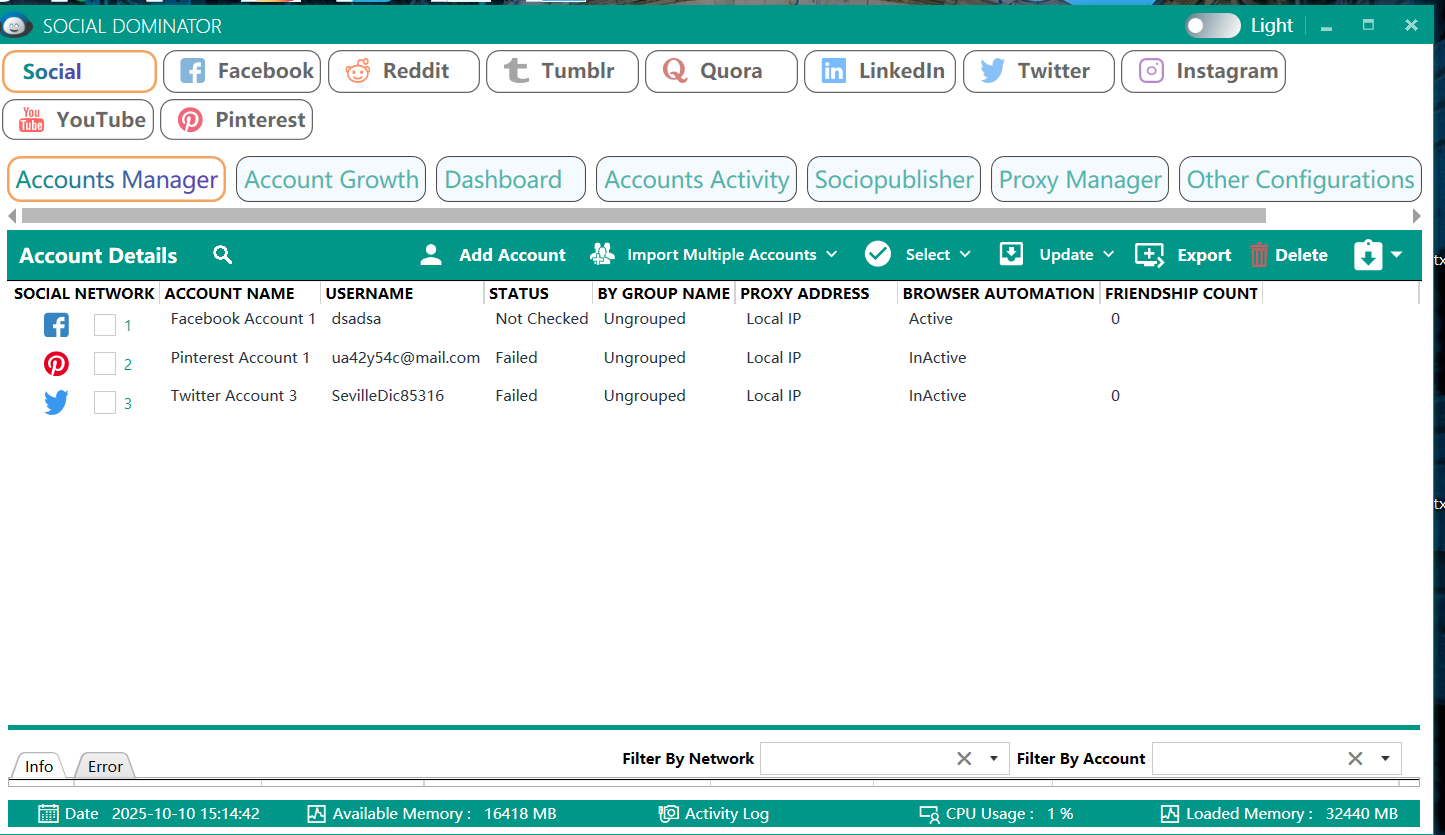
Task: Switch to the Proxy Manager tab
Action: [x=1080, y=180]
